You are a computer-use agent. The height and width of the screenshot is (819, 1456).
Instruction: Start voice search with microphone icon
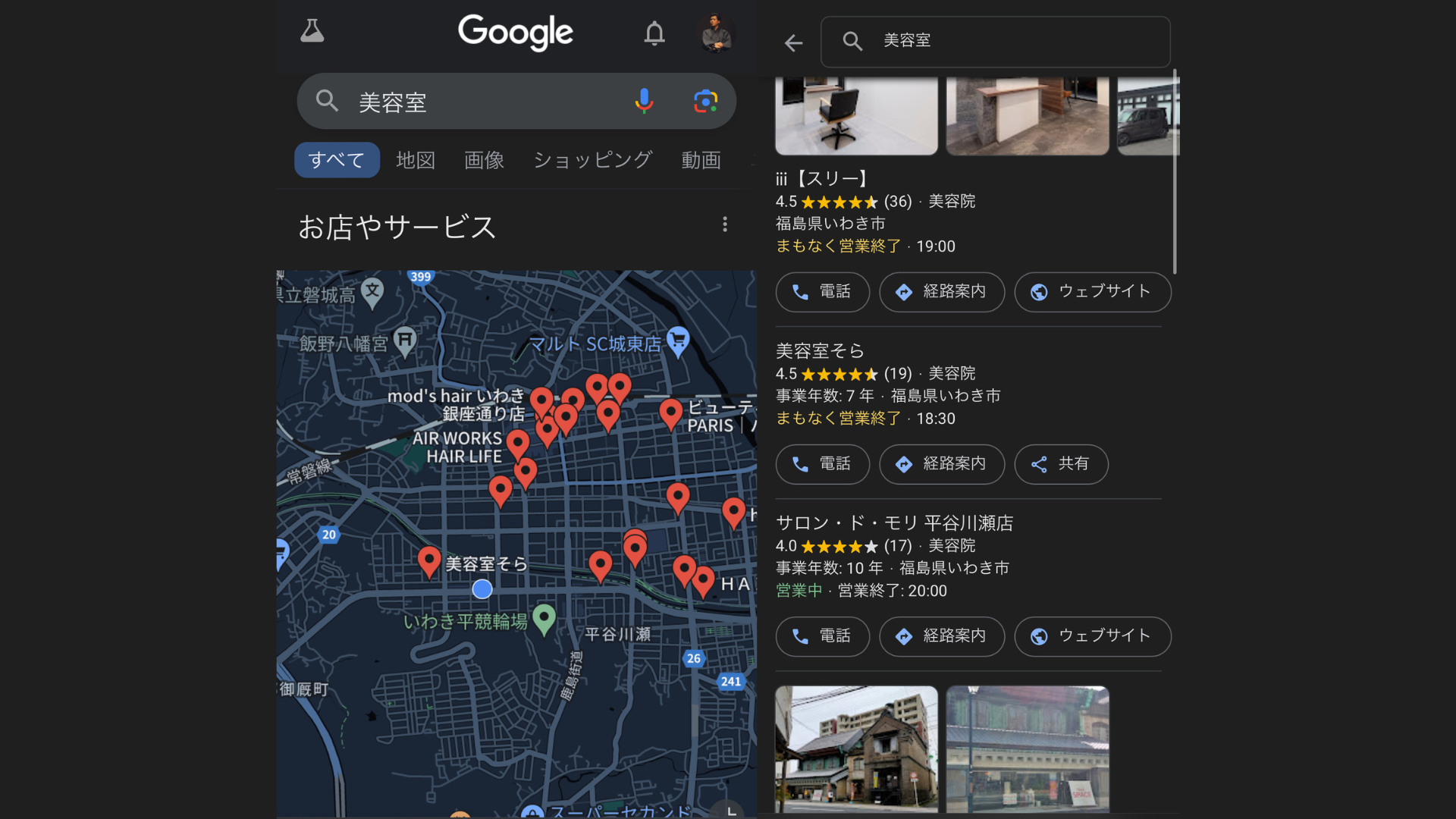(644, 101)
